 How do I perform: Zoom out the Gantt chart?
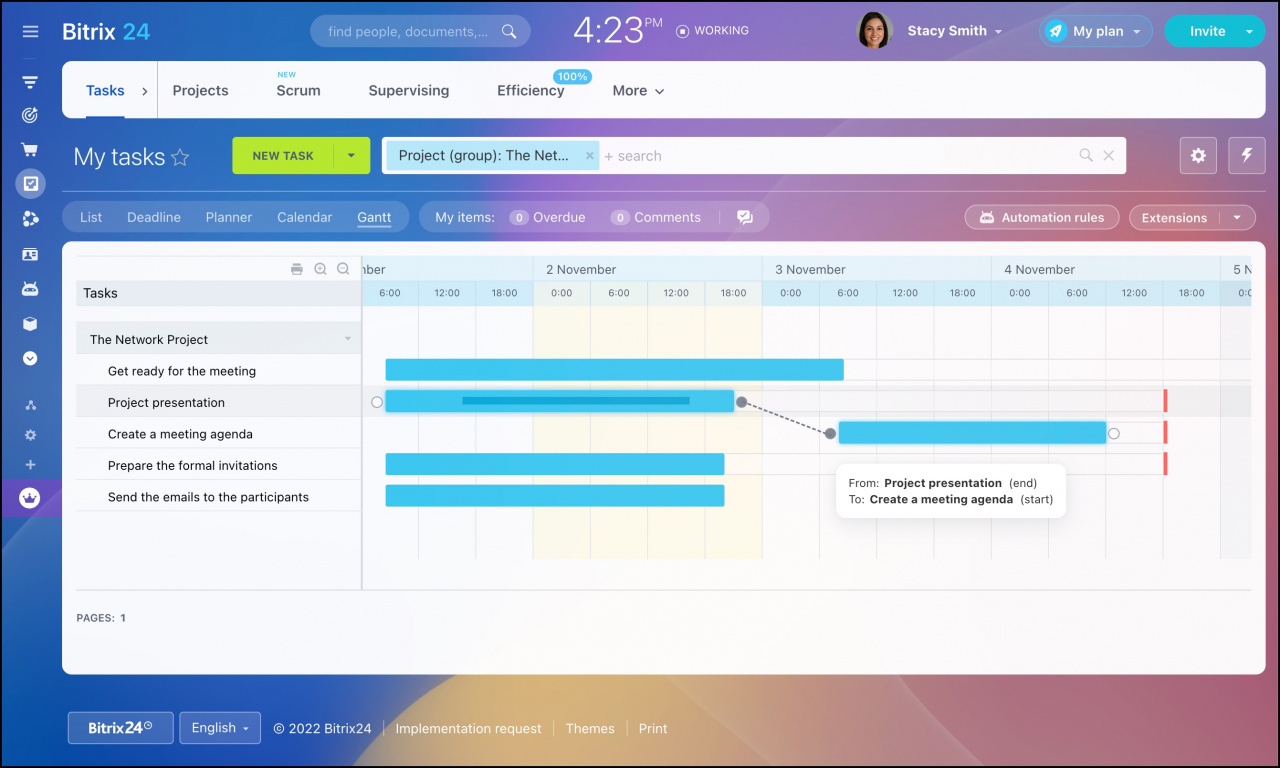coord(343,269)
